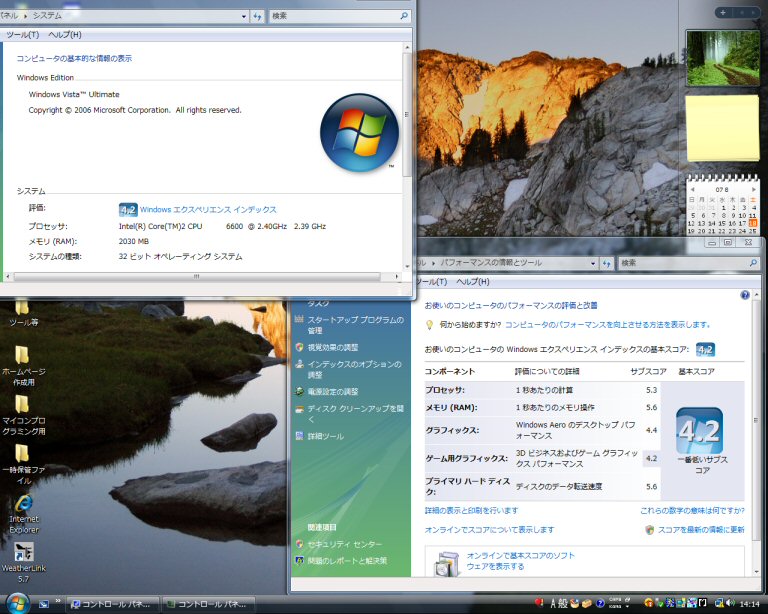Viewport: 768px width, 614px height.
Task: Click the 4.2 score badge in System window
Action: (x=128, y=210)
